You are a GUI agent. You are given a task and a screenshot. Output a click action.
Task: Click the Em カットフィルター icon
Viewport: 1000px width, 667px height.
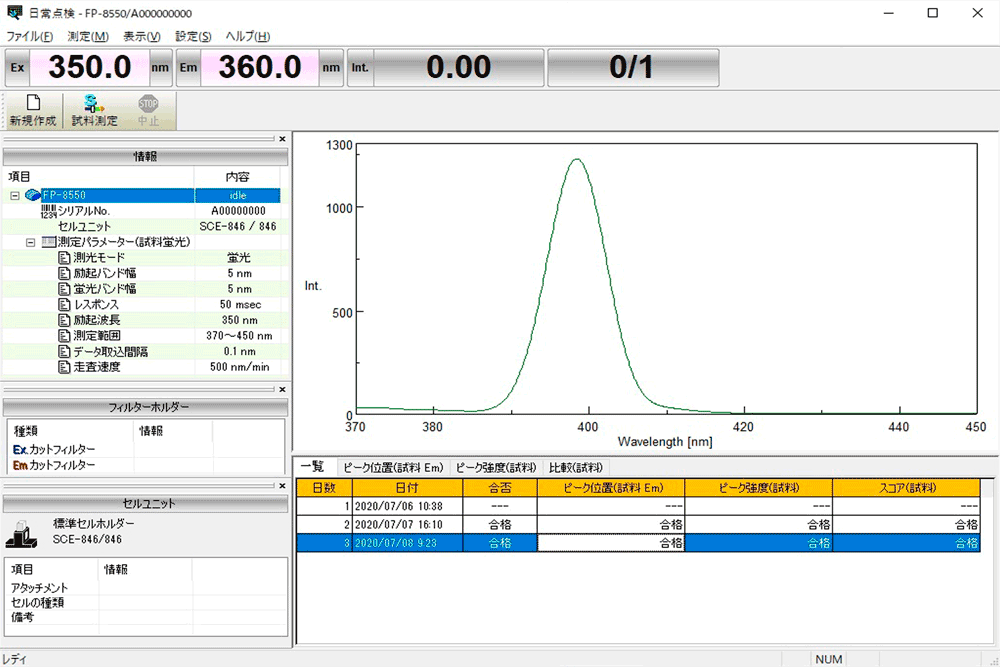[x=19, y=465]
